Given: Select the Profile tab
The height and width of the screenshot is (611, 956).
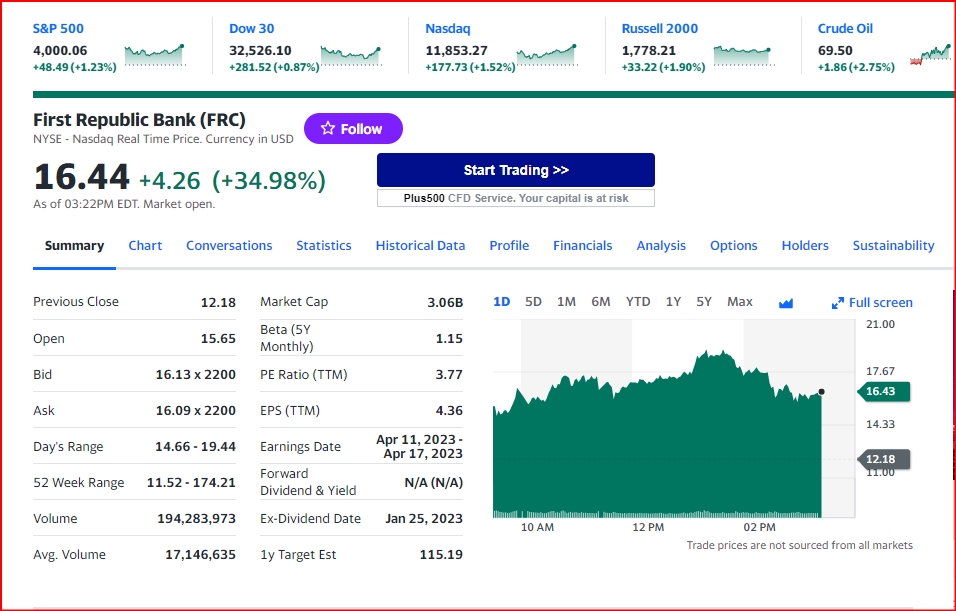Looking at the screenshot, I should (x=509, y=245).
